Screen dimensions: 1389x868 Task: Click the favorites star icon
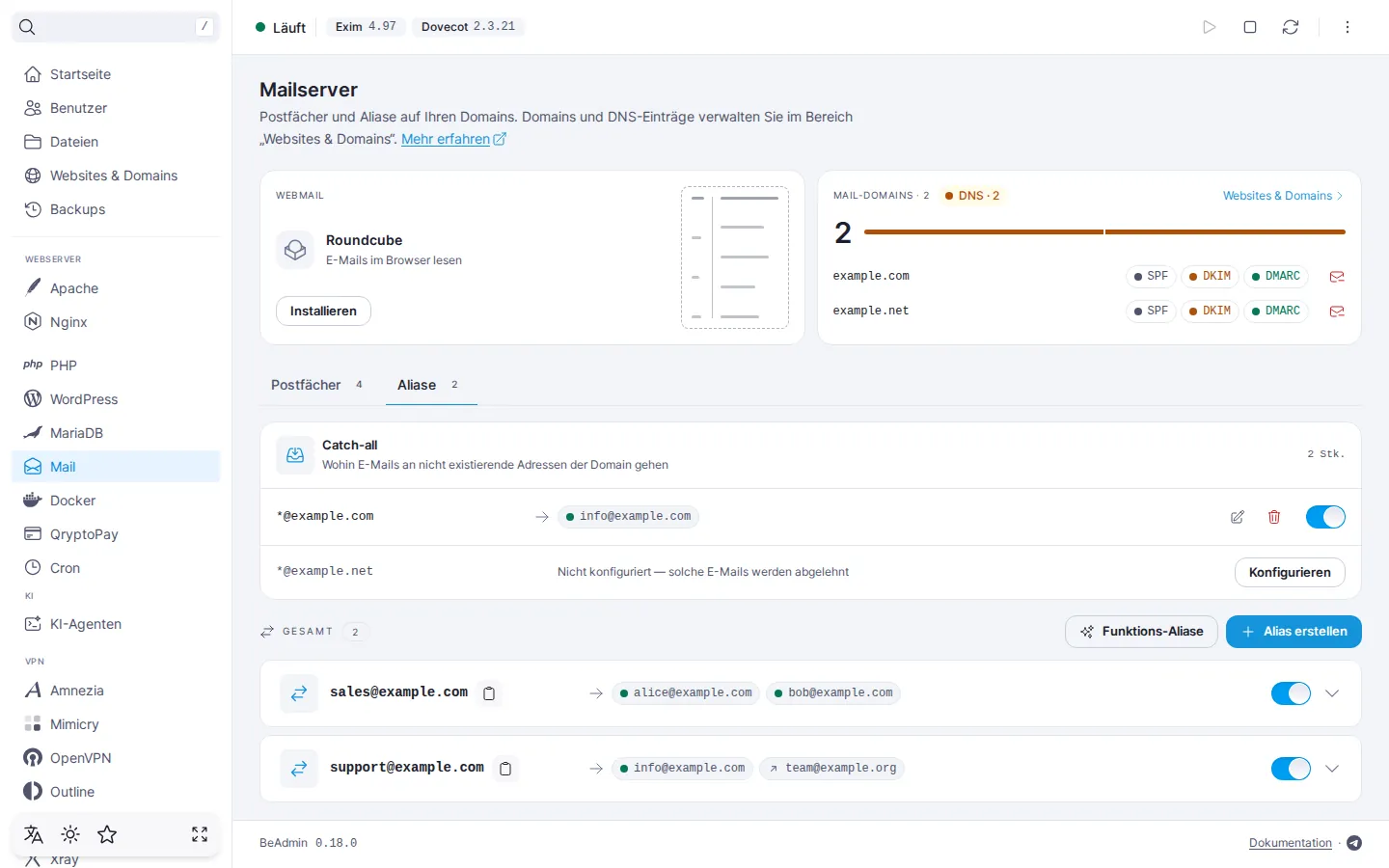(x=107, y=834)
